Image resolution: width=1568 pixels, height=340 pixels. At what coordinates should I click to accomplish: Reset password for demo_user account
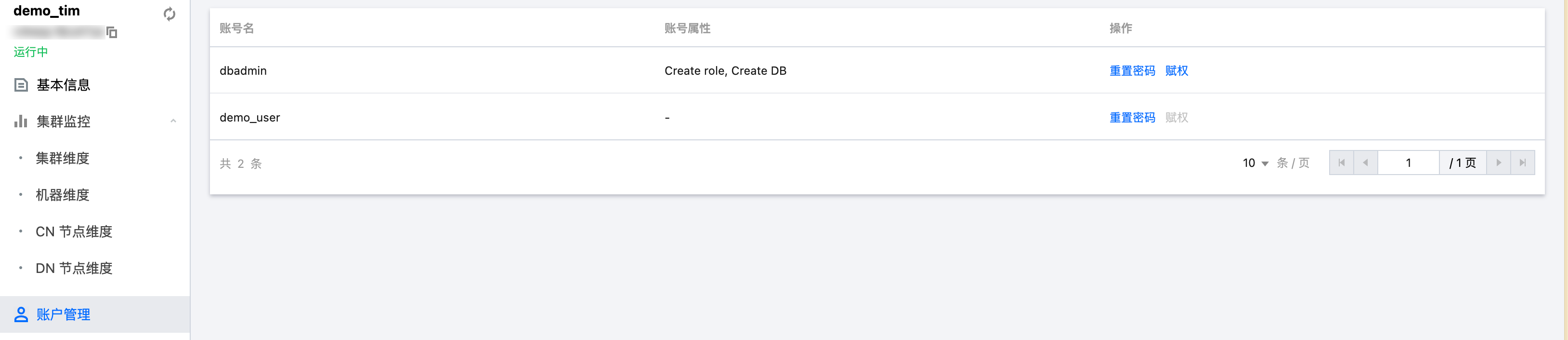coord(1132,118)
